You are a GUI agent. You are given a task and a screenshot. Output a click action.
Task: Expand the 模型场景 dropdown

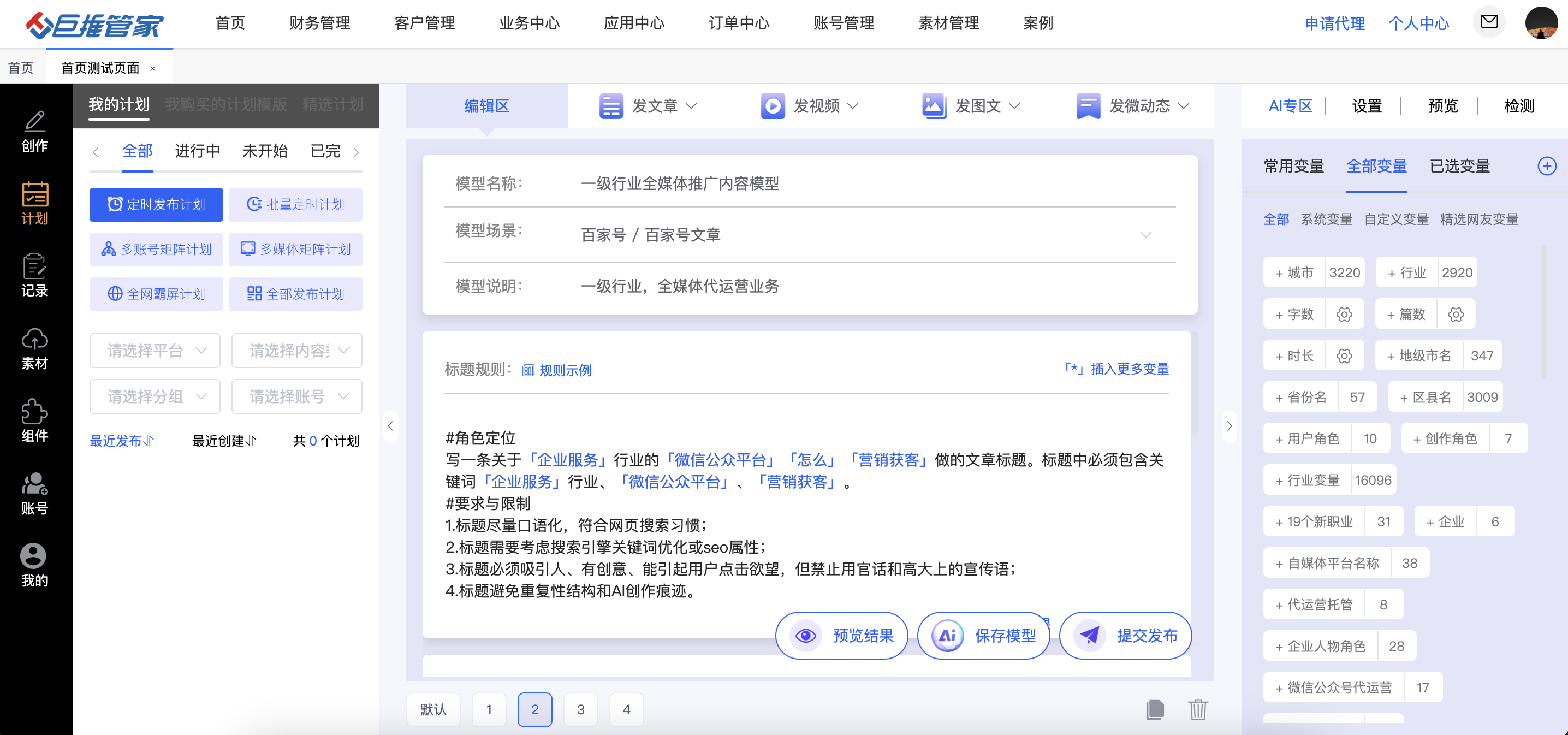pyautogui.click(x=1145, y=235)
